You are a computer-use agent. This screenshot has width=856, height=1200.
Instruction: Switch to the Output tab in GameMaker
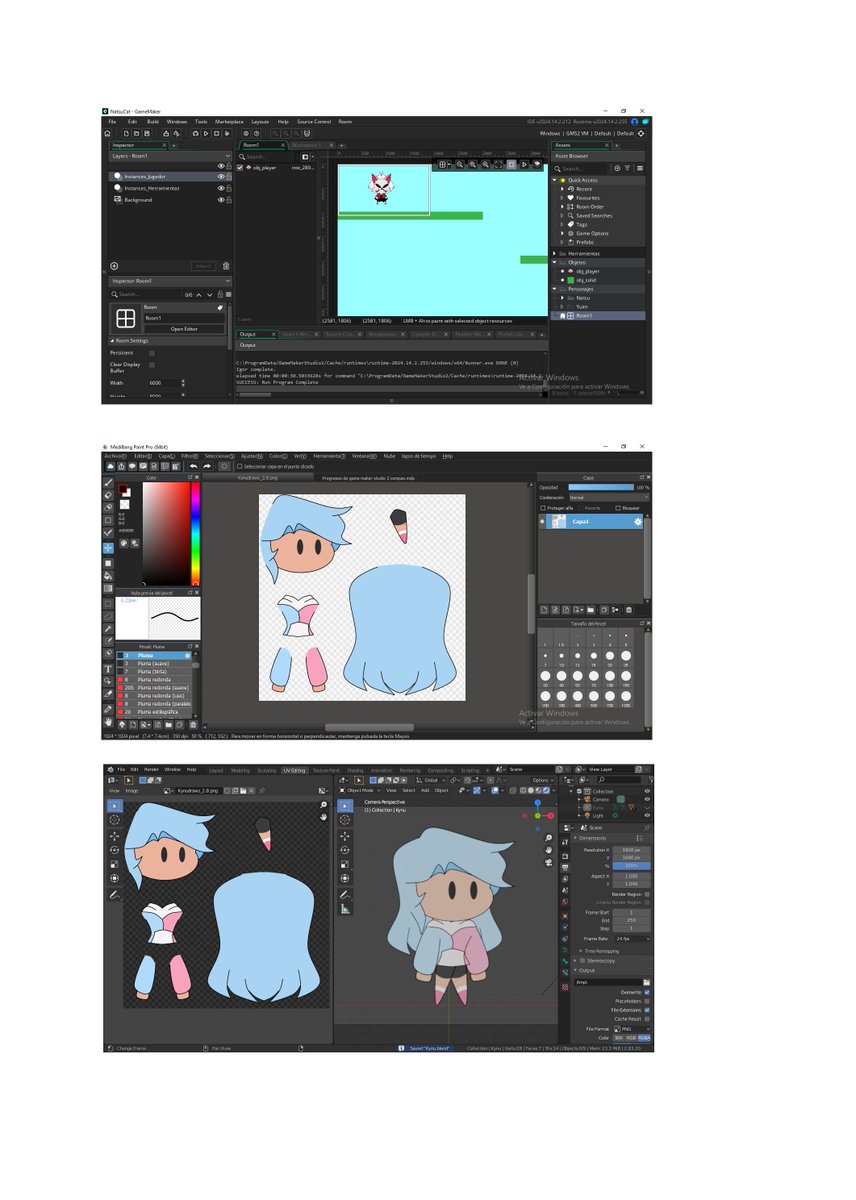click(x=248, y=334)
